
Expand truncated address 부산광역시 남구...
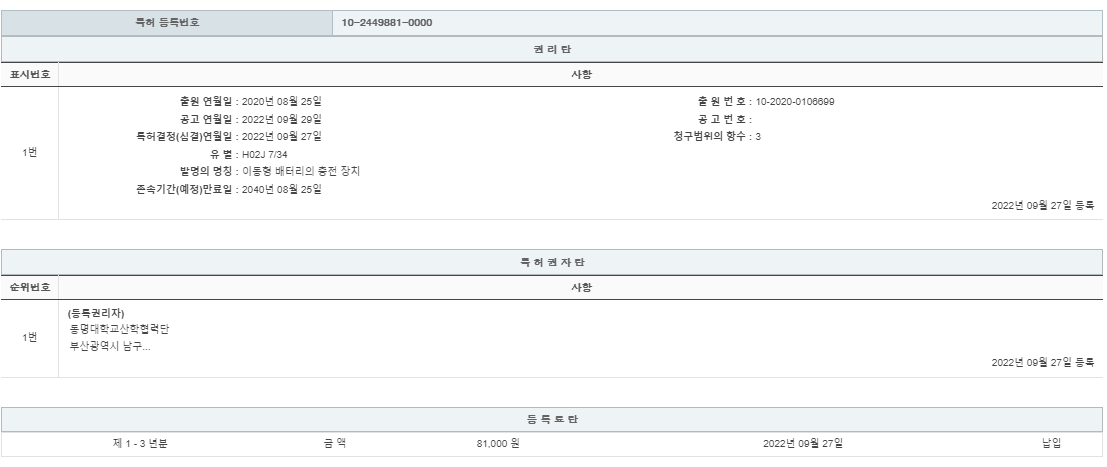click(110, 346)
